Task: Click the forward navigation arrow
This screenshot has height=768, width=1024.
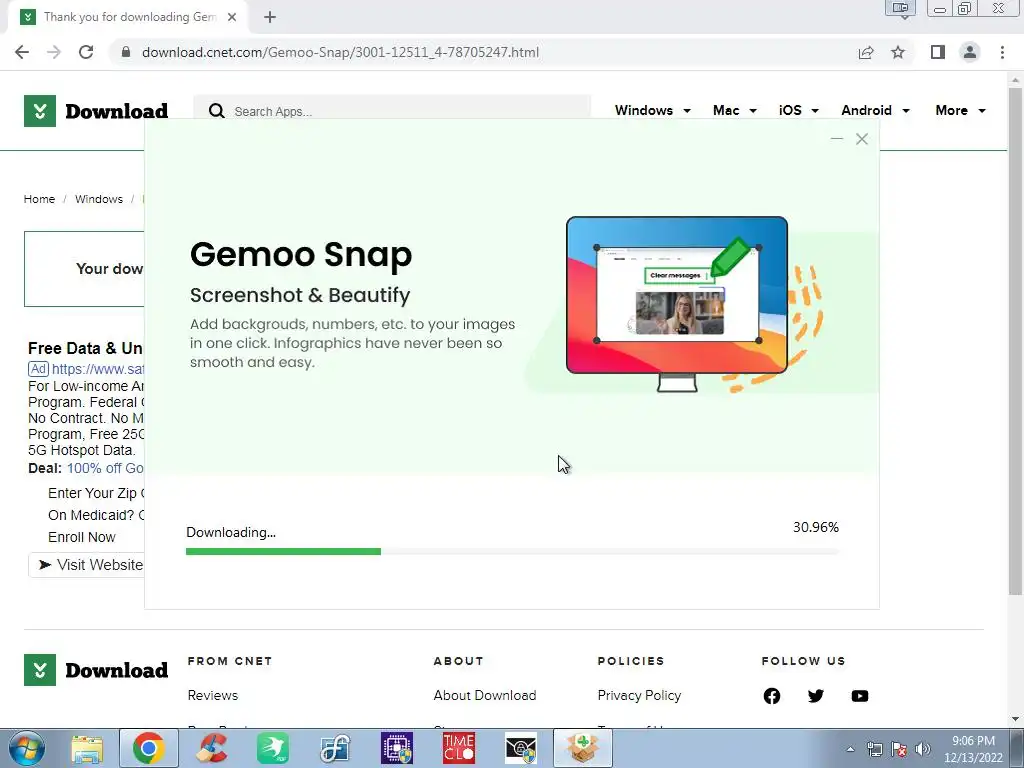Action: [x=54, y=52]
